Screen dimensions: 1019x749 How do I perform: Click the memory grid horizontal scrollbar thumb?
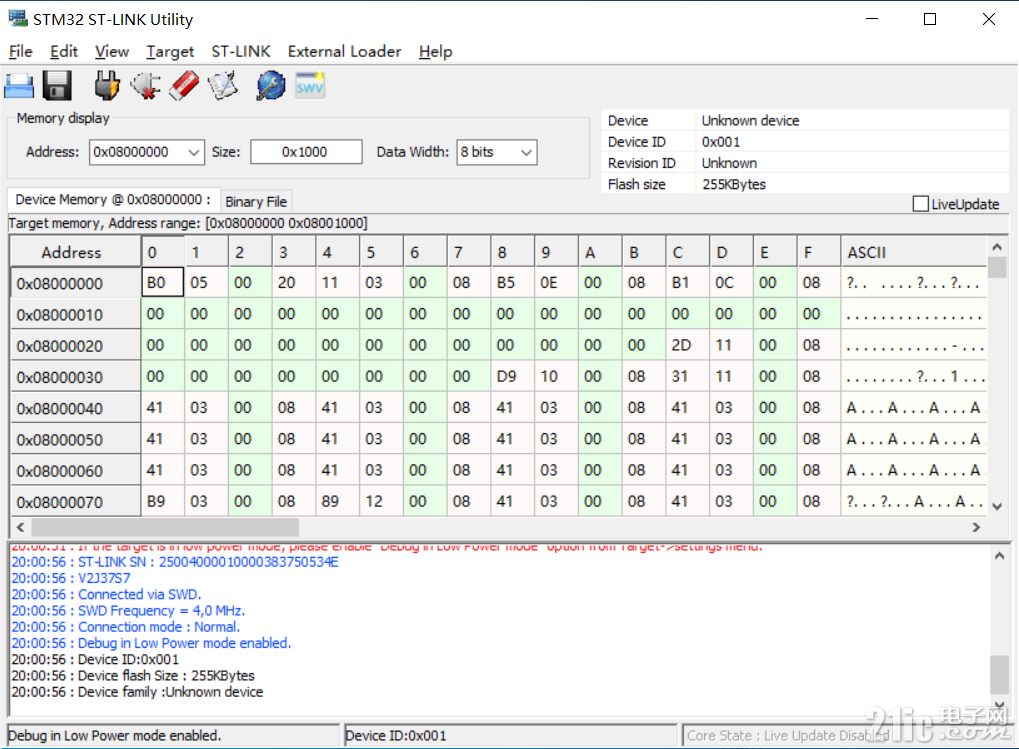click(x=165, y=527)
